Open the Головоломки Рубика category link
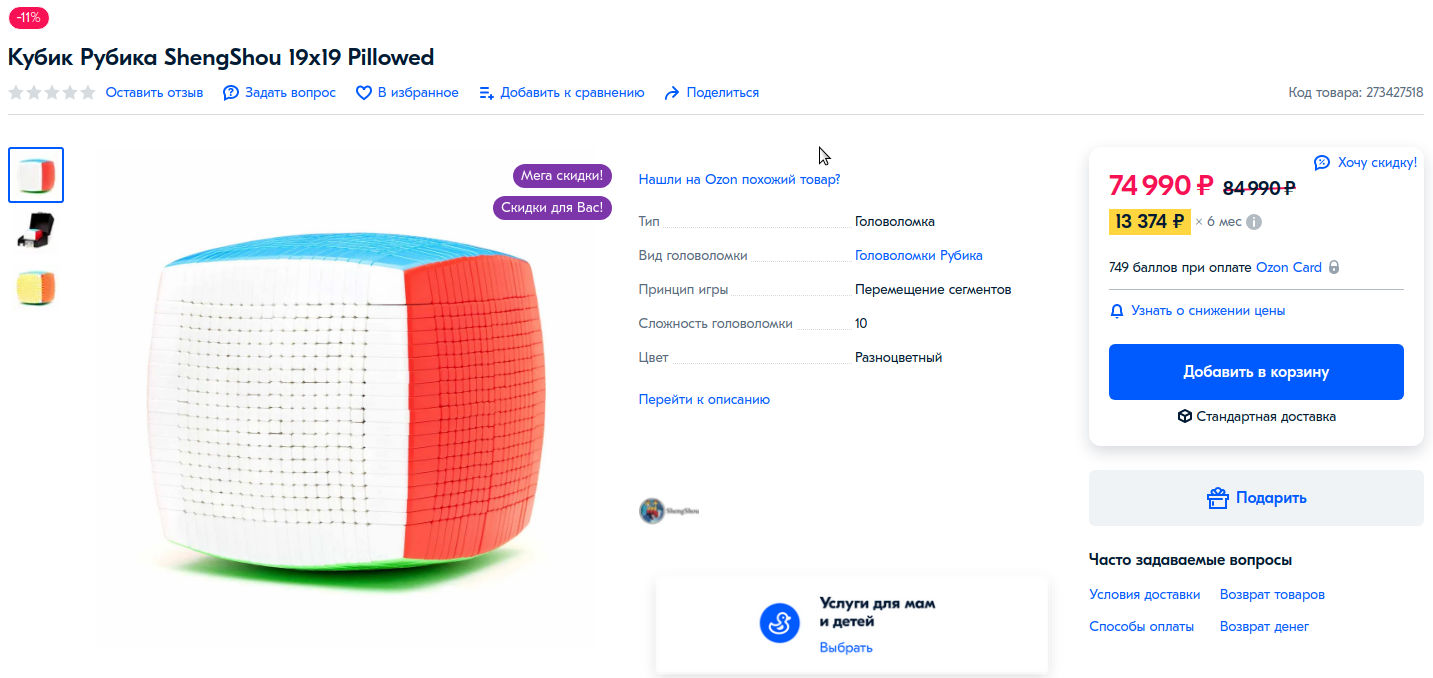 (x=918, y=256)
